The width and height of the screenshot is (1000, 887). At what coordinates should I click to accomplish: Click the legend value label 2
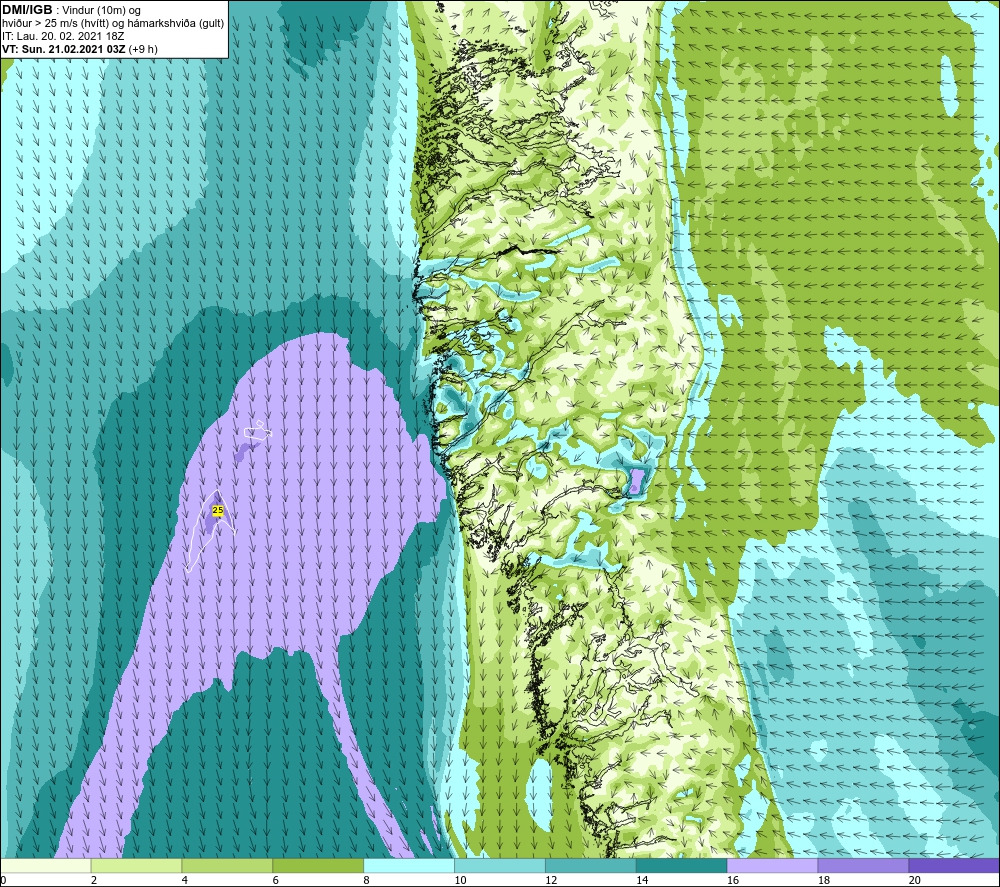point(94,880)
